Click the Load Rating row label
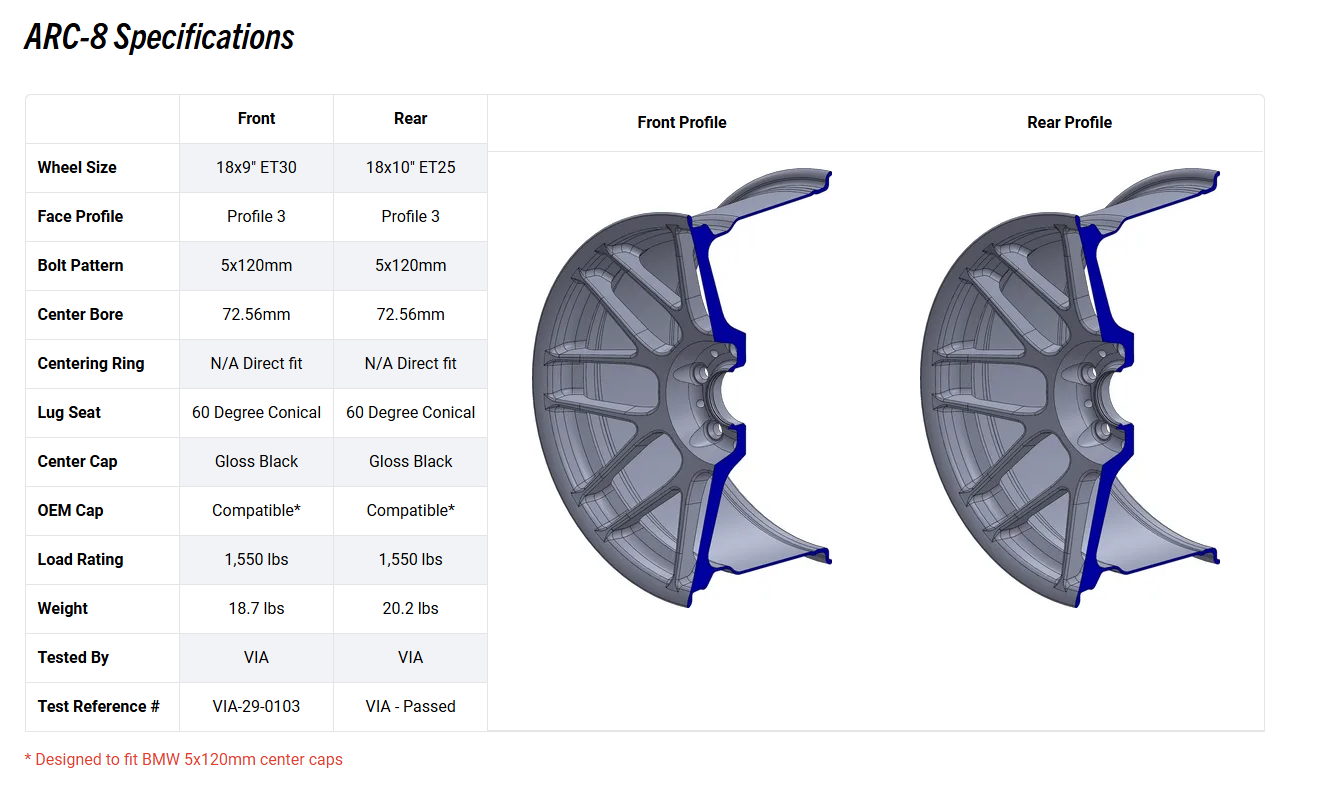This screenshot has height=790, width=1341. pyautogui.click(x=80, y=559)
